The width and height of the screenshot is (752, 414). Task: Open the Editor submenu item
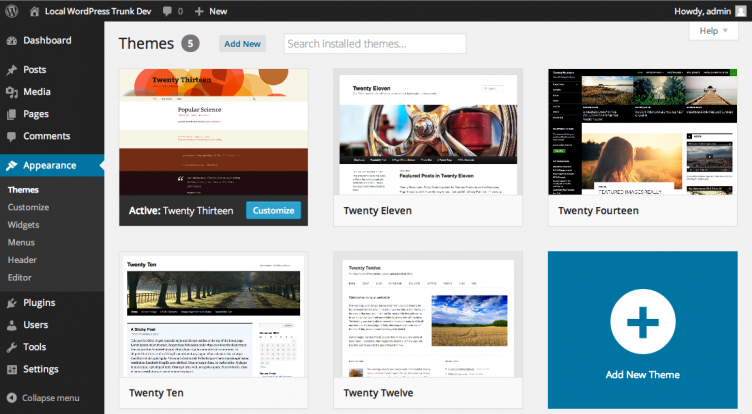click(x=20, y=277)
